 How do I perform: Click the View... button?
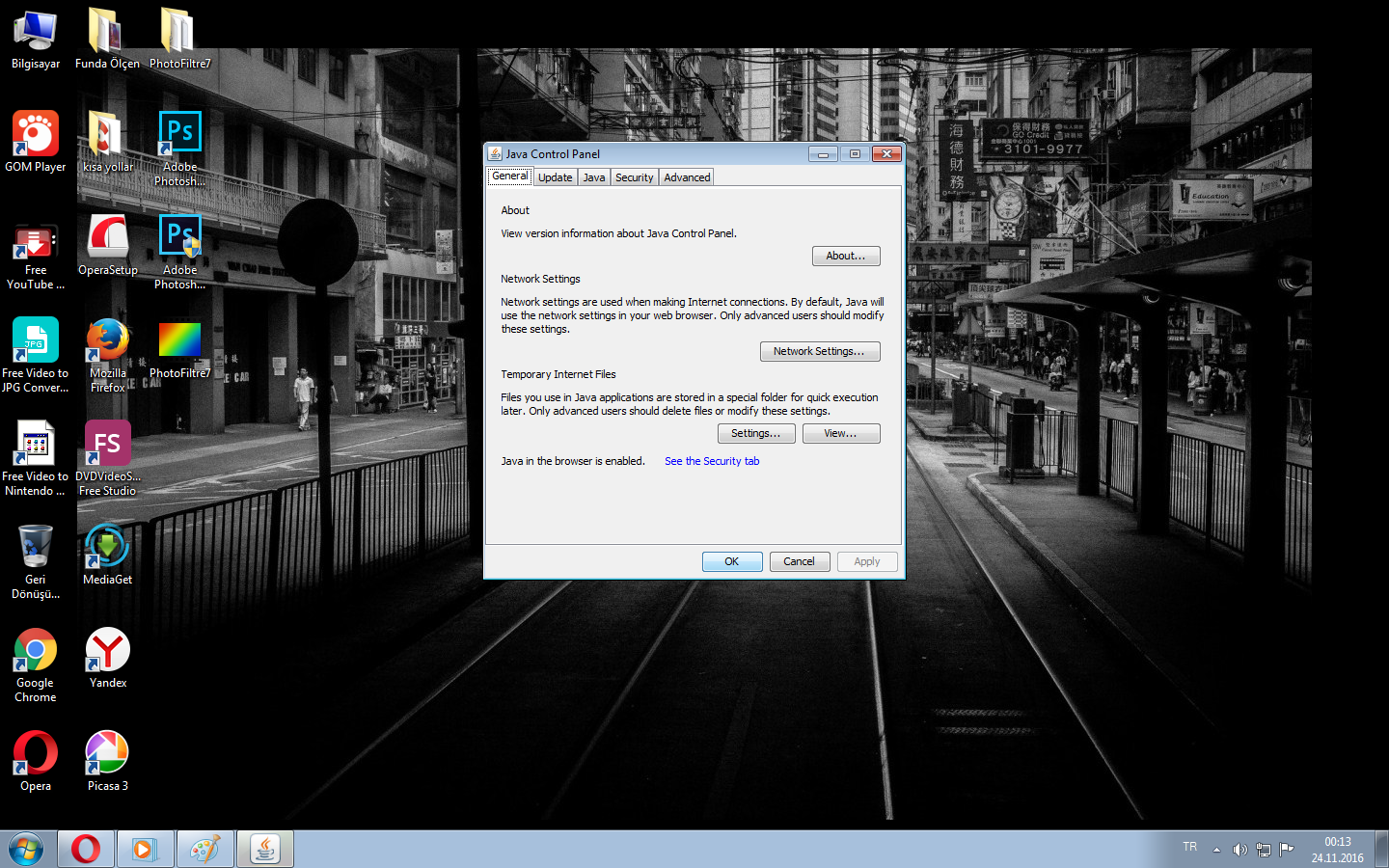841,433
